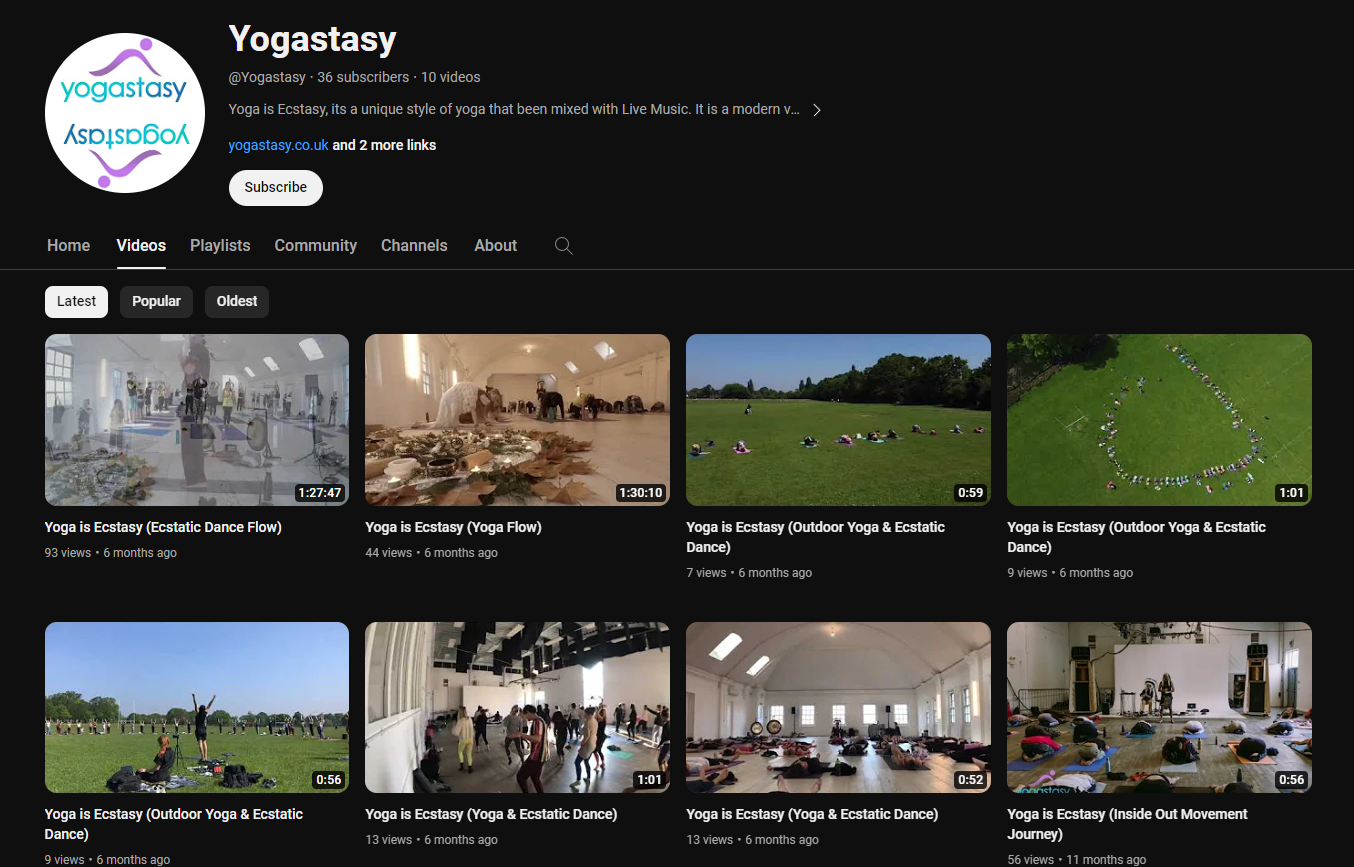The image size is (1354, 867).
Task: Open the 0:59 outdoor yoga video thumbnail
Action: [838, 420]
